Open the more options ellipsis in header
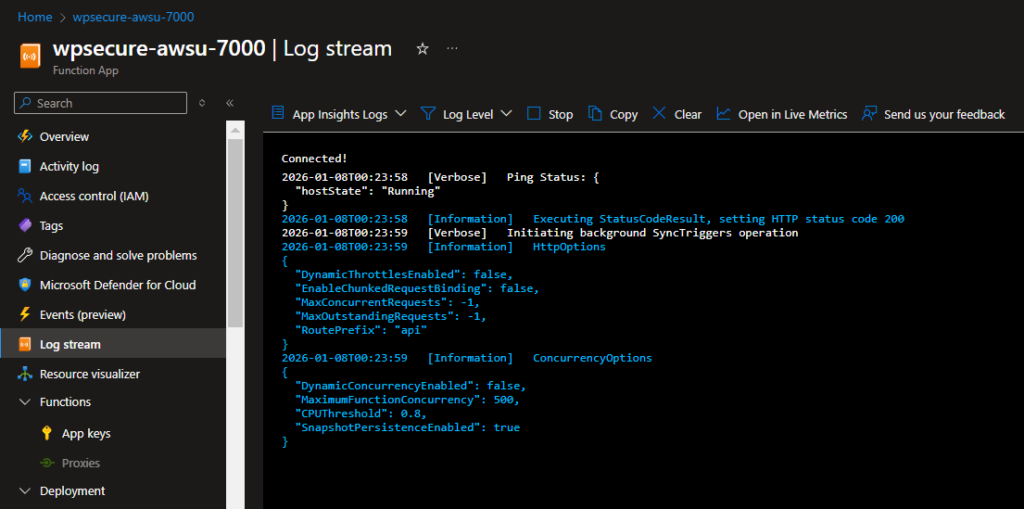The image size is (1024, 509). (452, 49)
